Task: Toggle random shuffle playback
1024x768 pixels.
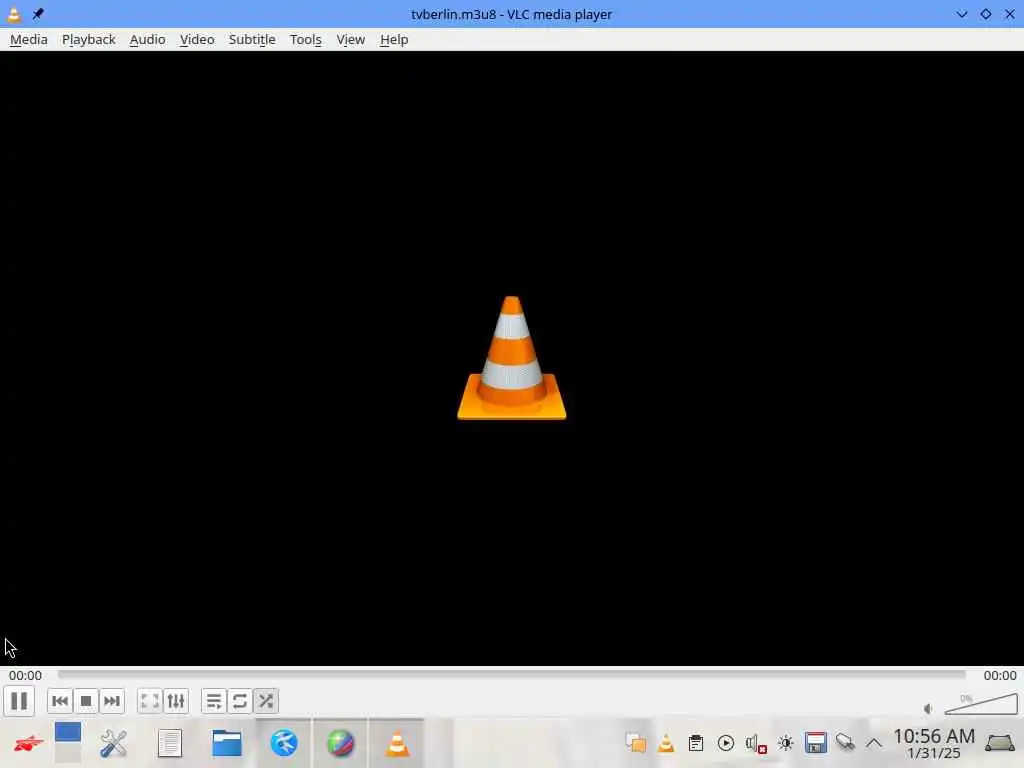Action: (x=266, y=701)
